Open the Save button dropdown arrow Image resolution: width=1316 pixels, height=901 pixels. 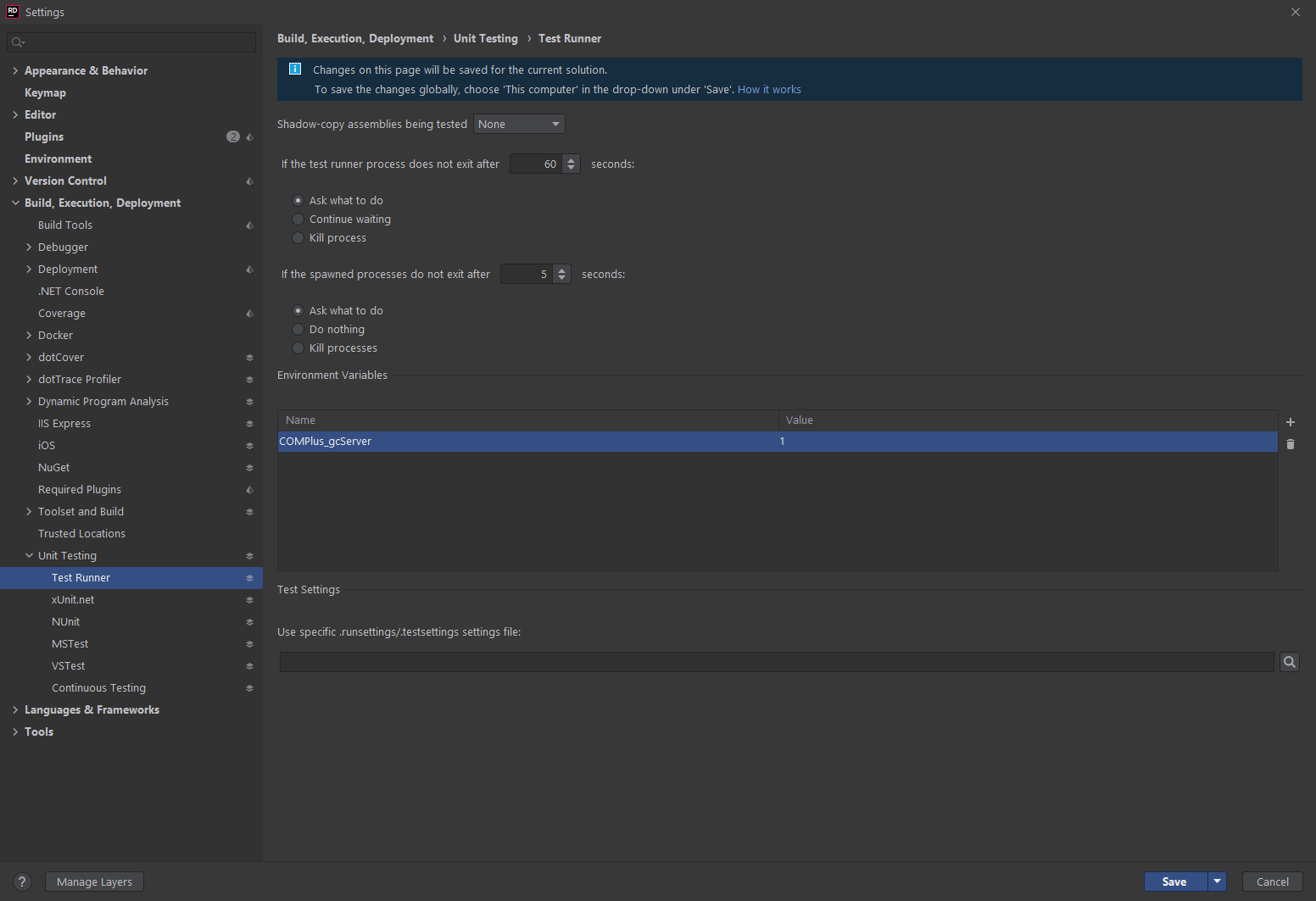[x=1217, y=882]
